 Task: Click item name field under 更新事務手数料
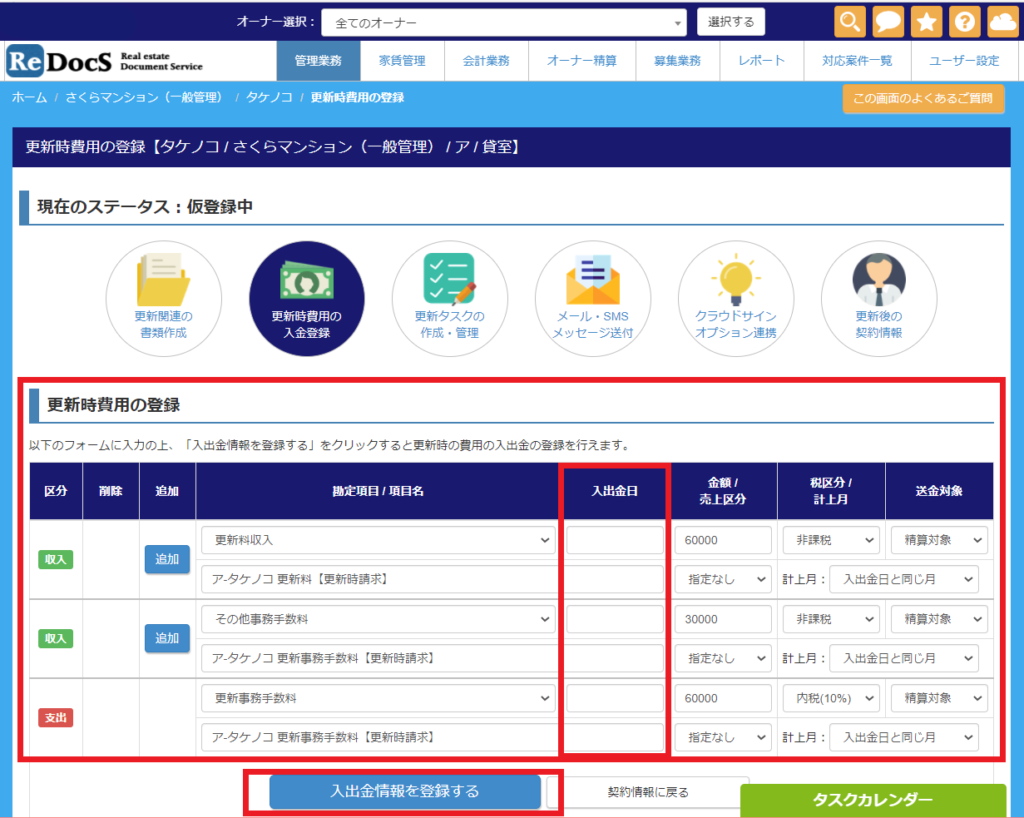(x=432, y=737)
